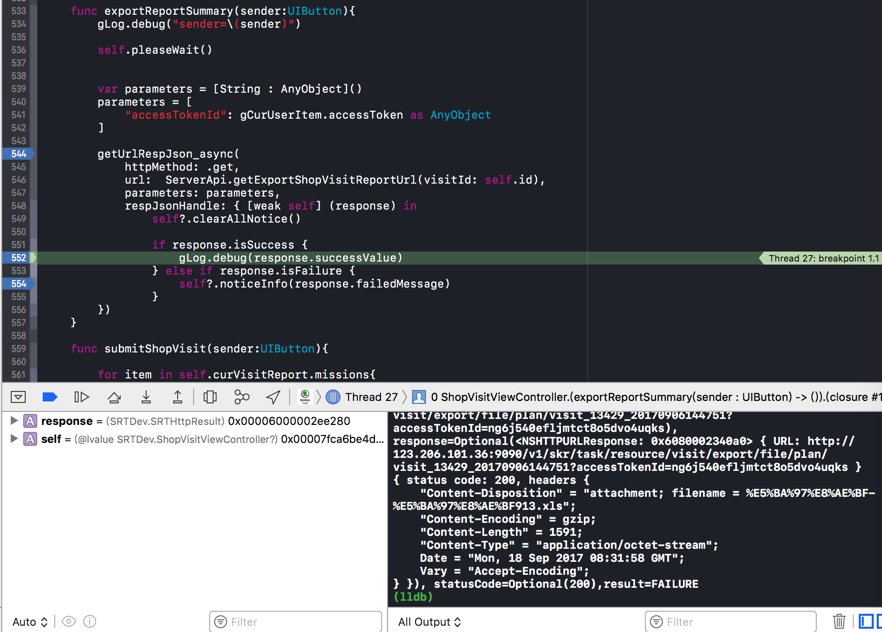This screenshot has height=632, width=882.
Task: Step over current line
Action: pos(114,397)
